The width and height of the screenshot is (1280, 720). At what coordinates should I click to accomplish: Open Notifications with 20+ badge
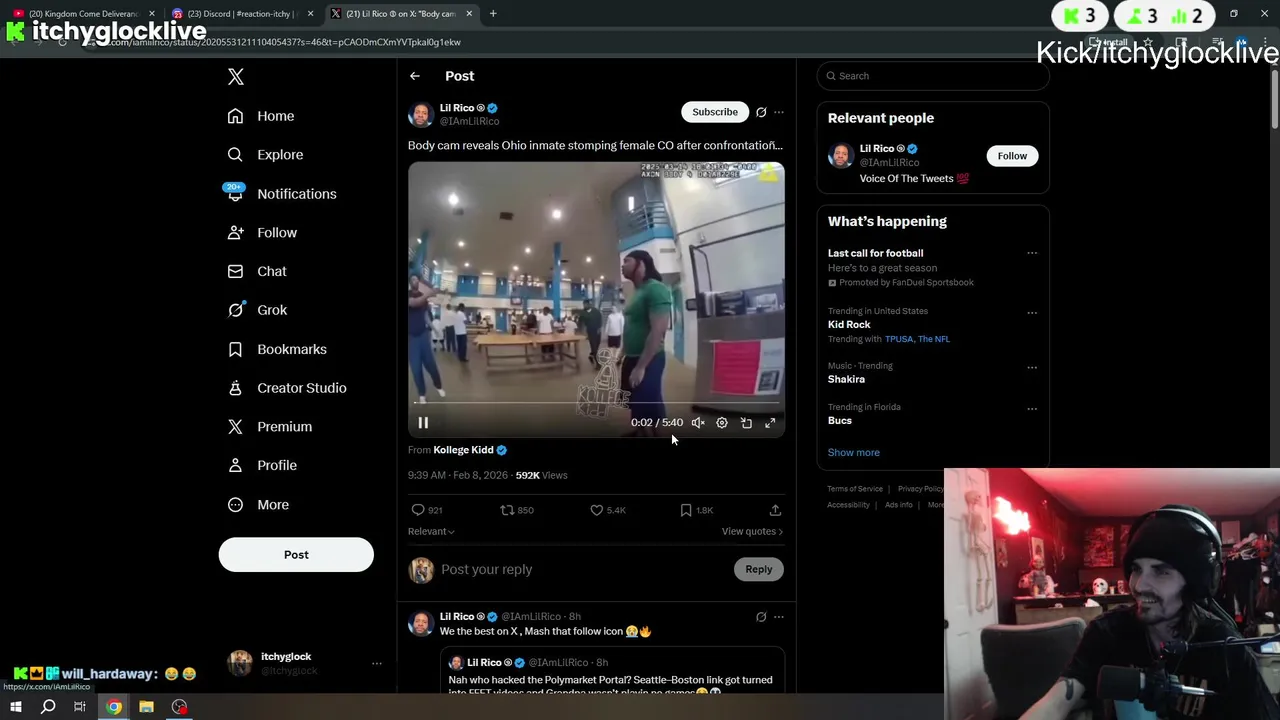pyautogui.click(x=281, y=194)
